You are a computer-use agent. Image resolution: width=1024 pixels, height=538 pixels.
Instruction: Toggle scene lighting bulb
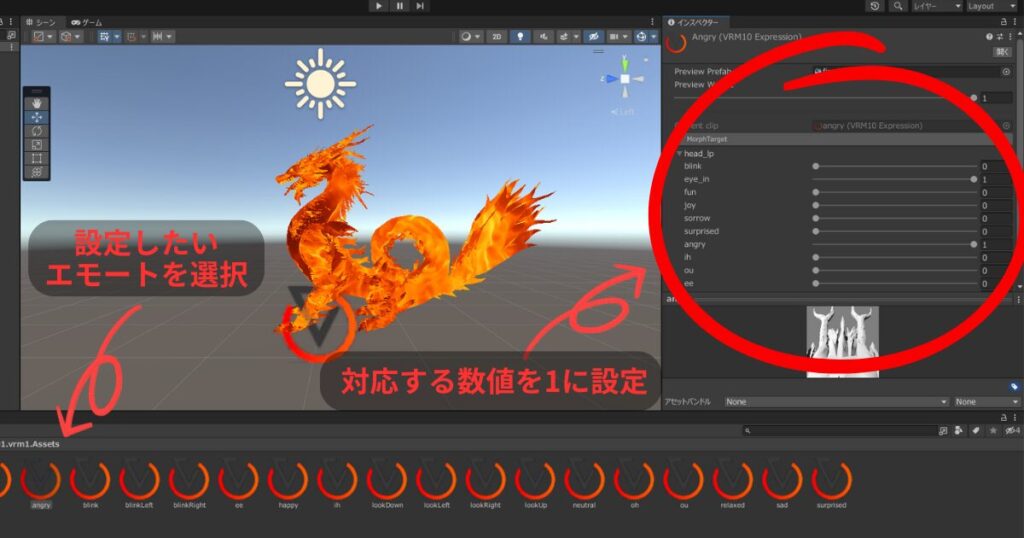coord(520,37)
